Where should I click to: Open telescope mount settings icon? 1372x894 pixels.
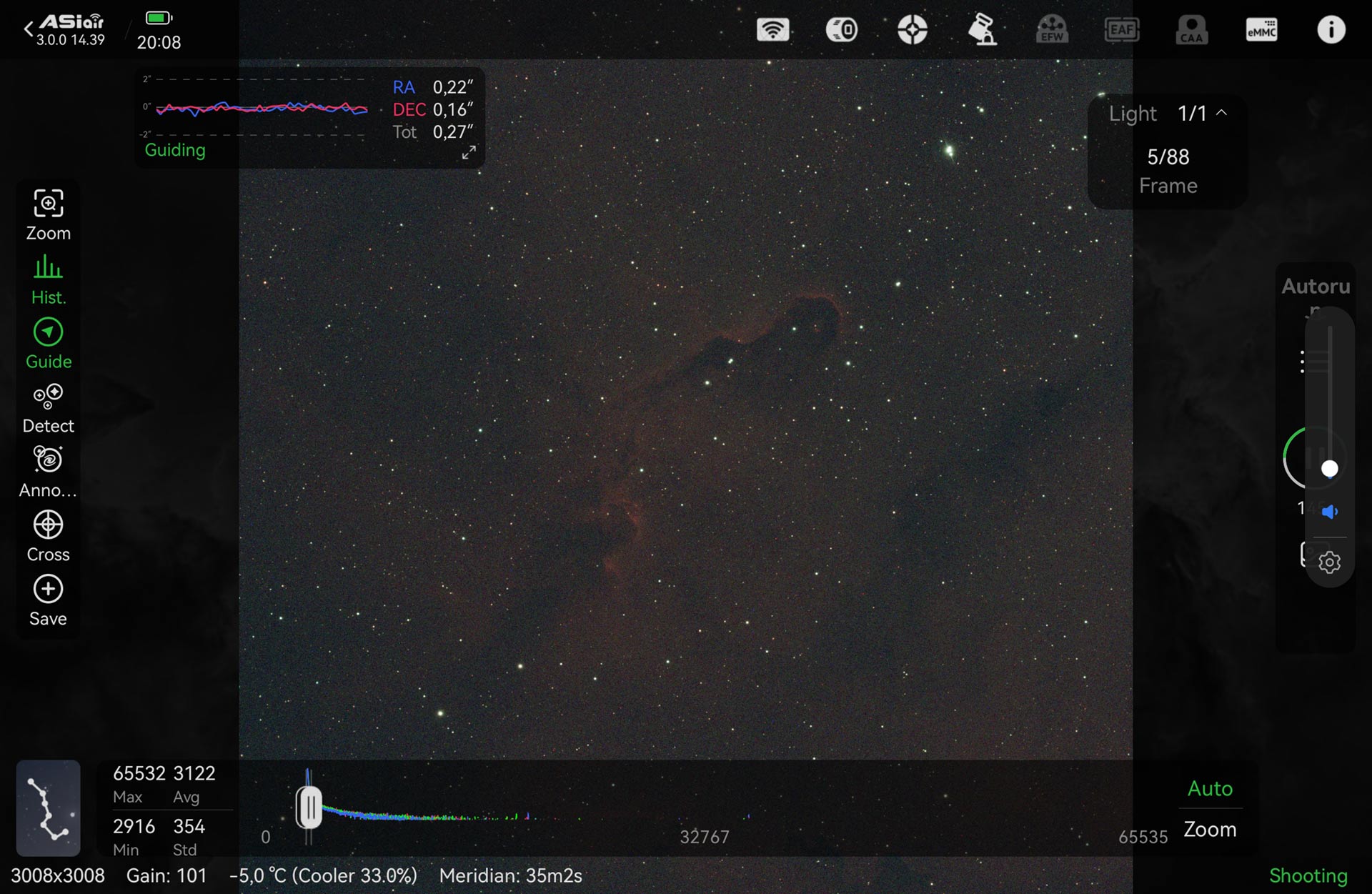(983, 30)
